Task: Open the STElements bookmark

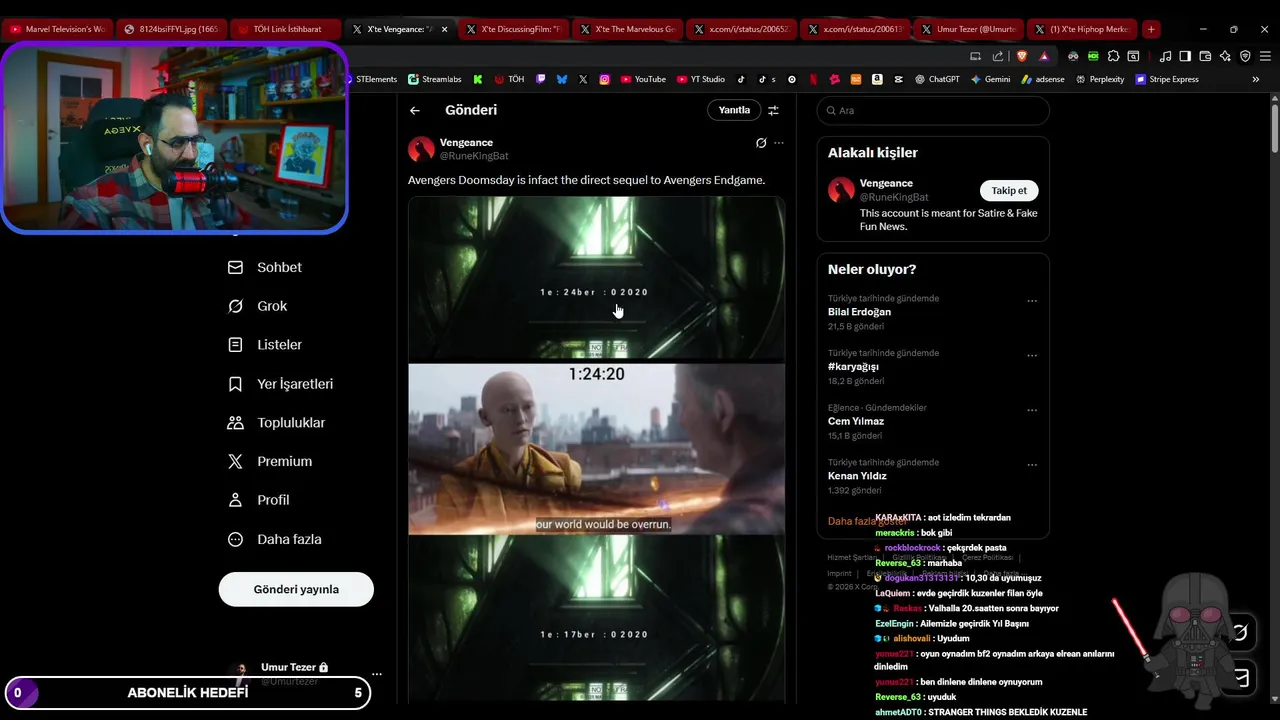Action: [x=371, y=79]
